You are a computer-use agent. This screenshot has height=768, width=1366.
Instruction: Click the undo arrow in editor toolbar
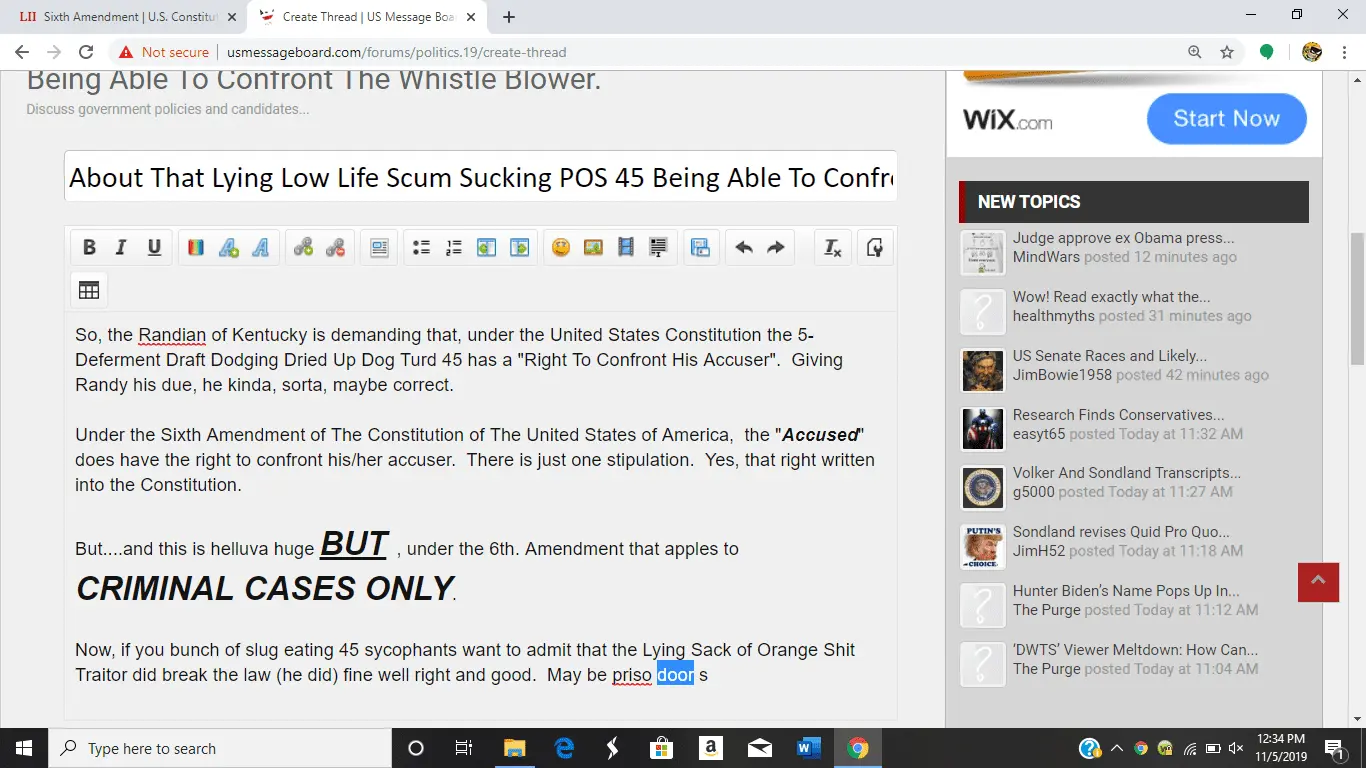pos(744,248)
